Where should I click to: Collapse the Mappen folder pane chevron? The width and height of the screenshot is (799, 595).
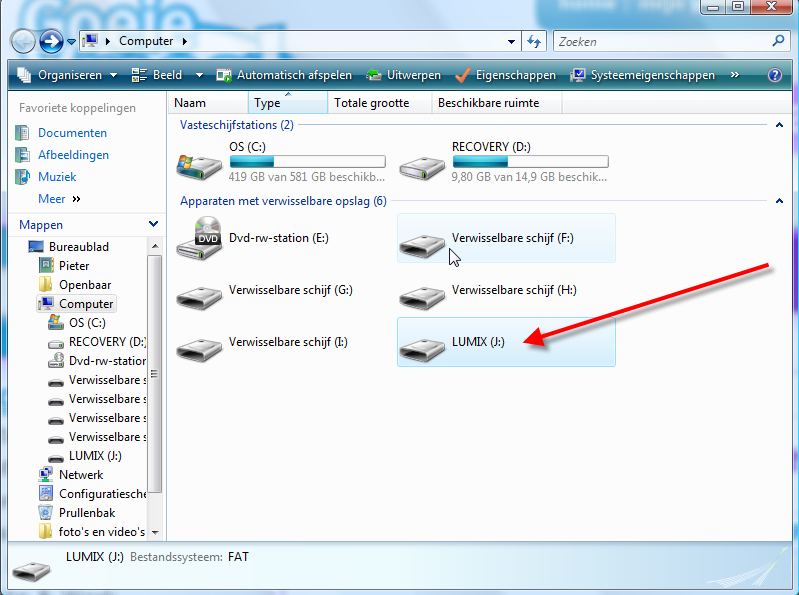tap(153, 225)
